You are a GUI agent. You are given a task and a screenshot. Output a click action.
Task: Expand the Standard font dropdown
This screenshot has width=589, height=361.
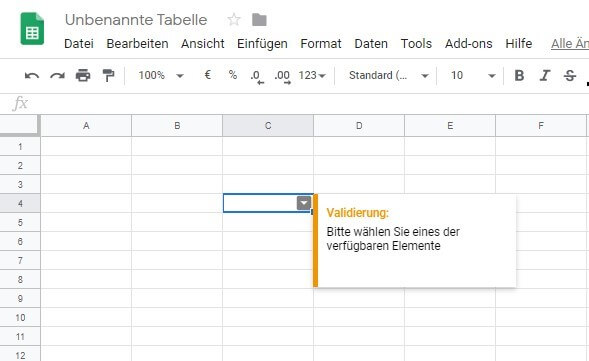pyautogui.click(x=389, y=75)
